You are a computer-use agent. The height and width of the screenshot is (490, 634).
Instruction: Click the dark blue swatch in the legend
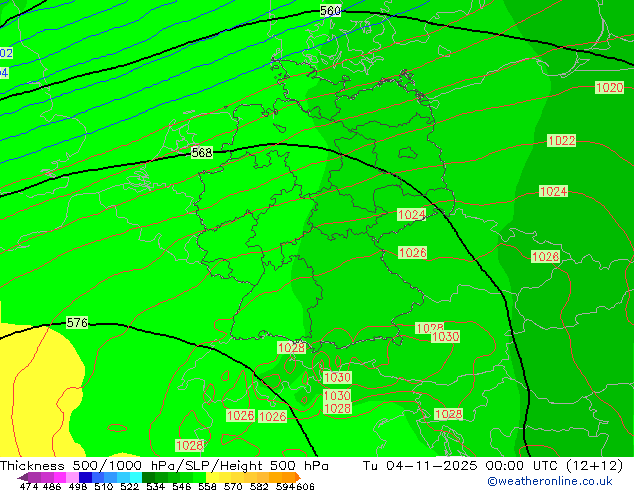pos(85,477)
